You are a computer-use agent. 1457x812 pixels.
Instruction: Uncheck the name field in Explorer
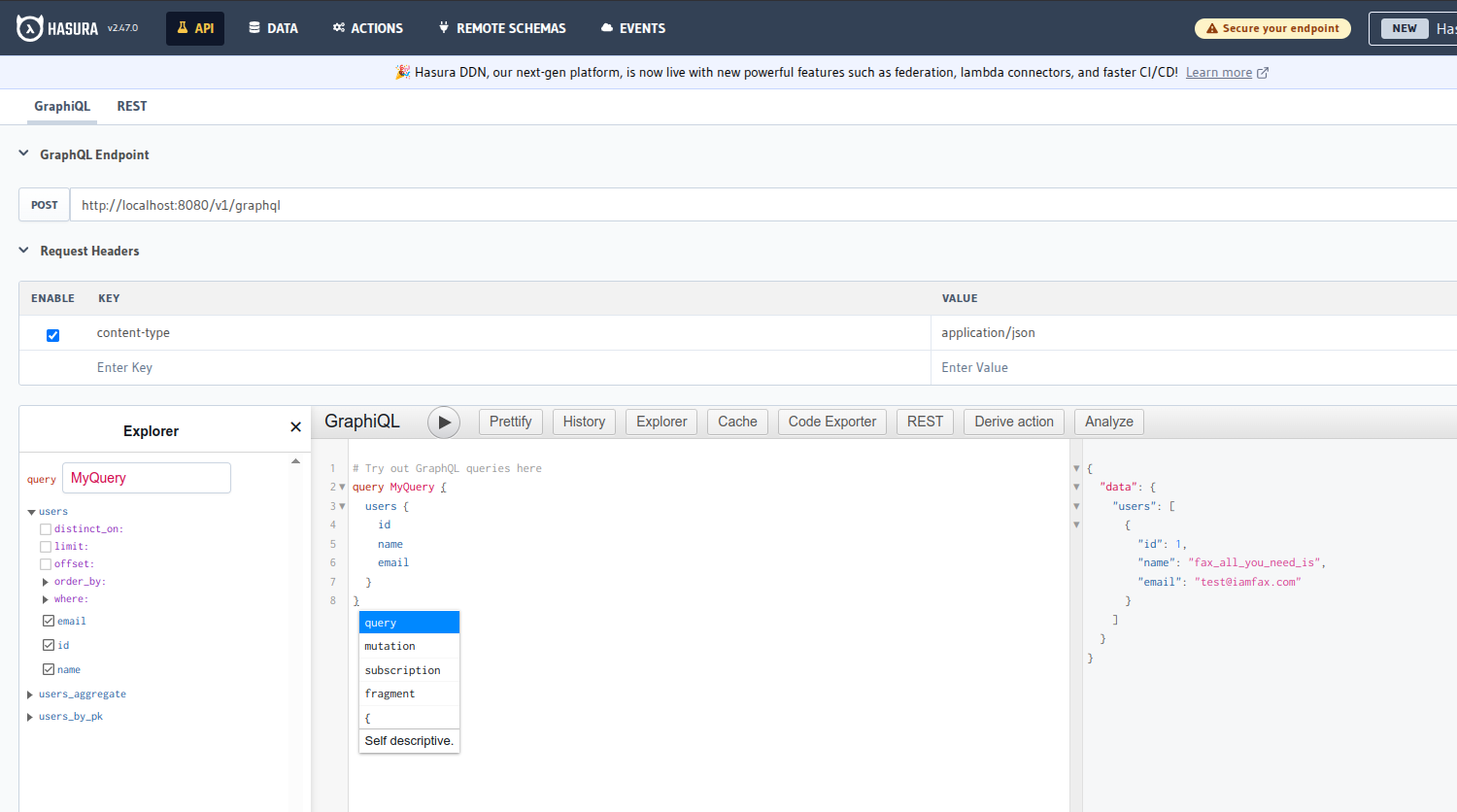click(49, 669)
